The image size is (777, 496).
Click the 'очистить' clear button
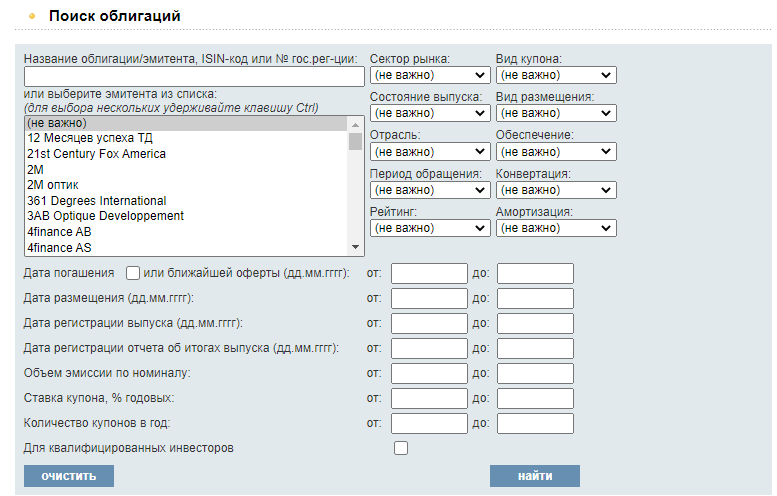[x=69, y=476]
